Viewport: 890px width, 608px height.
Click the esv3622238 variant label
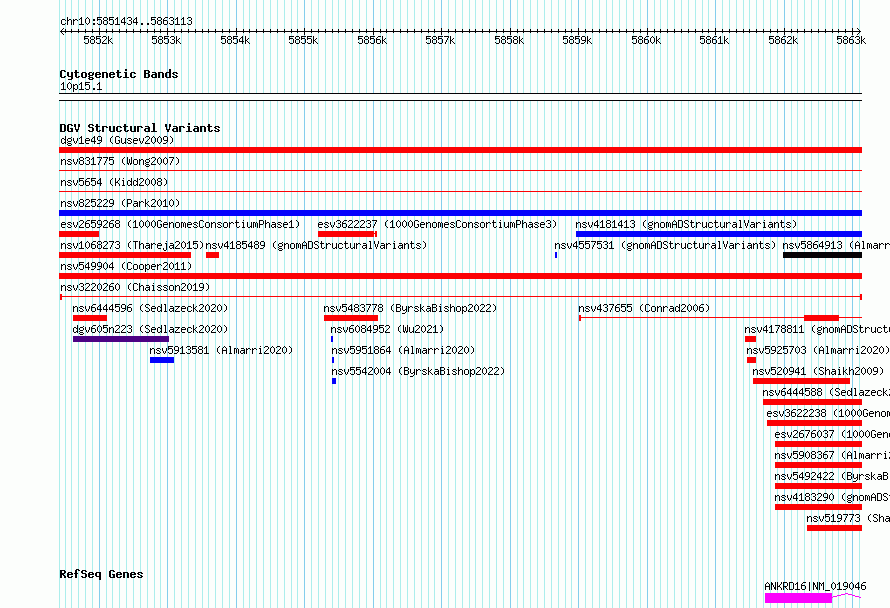828,413
